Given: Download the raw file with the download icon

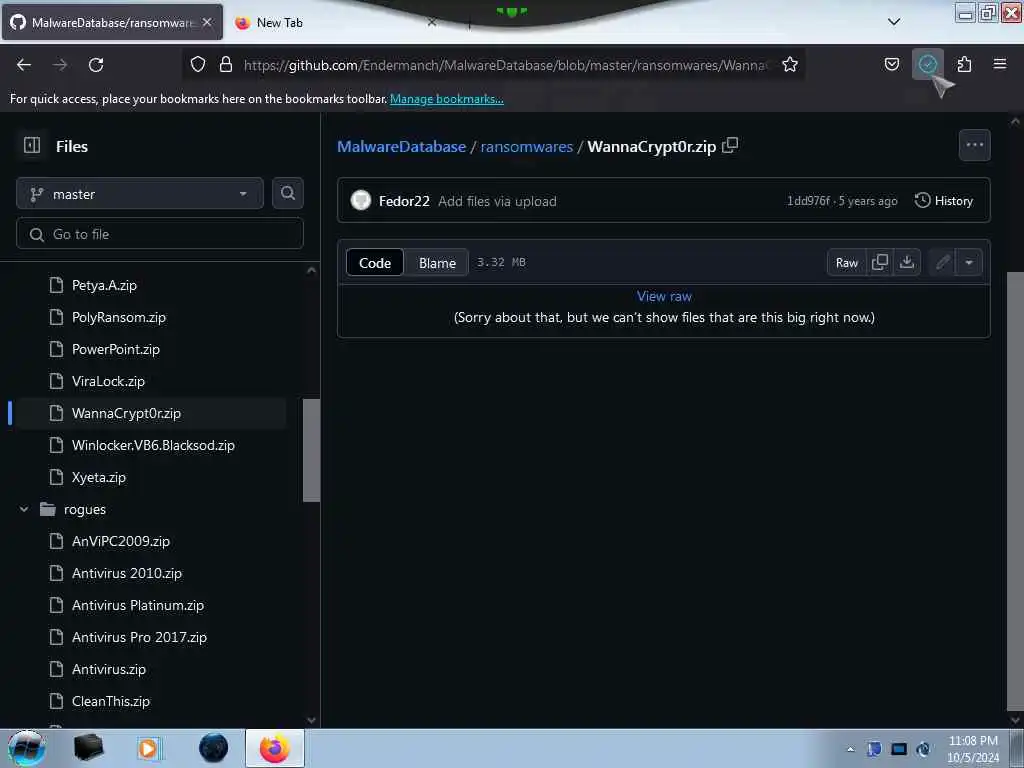Looking at the screenshot, I should [907, 262].
